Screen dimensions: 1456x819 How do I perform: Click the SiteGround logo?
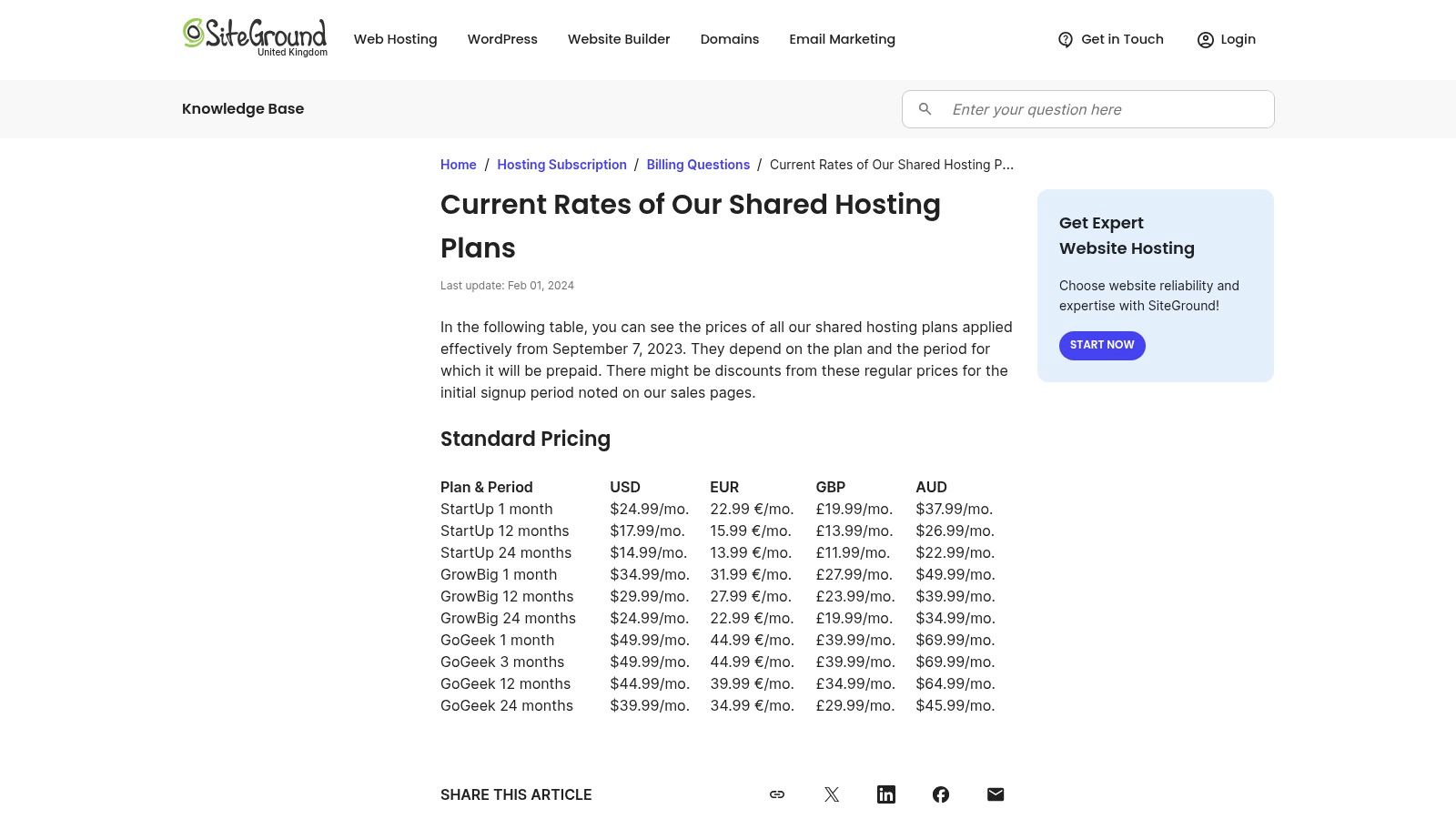pos(255,37)
